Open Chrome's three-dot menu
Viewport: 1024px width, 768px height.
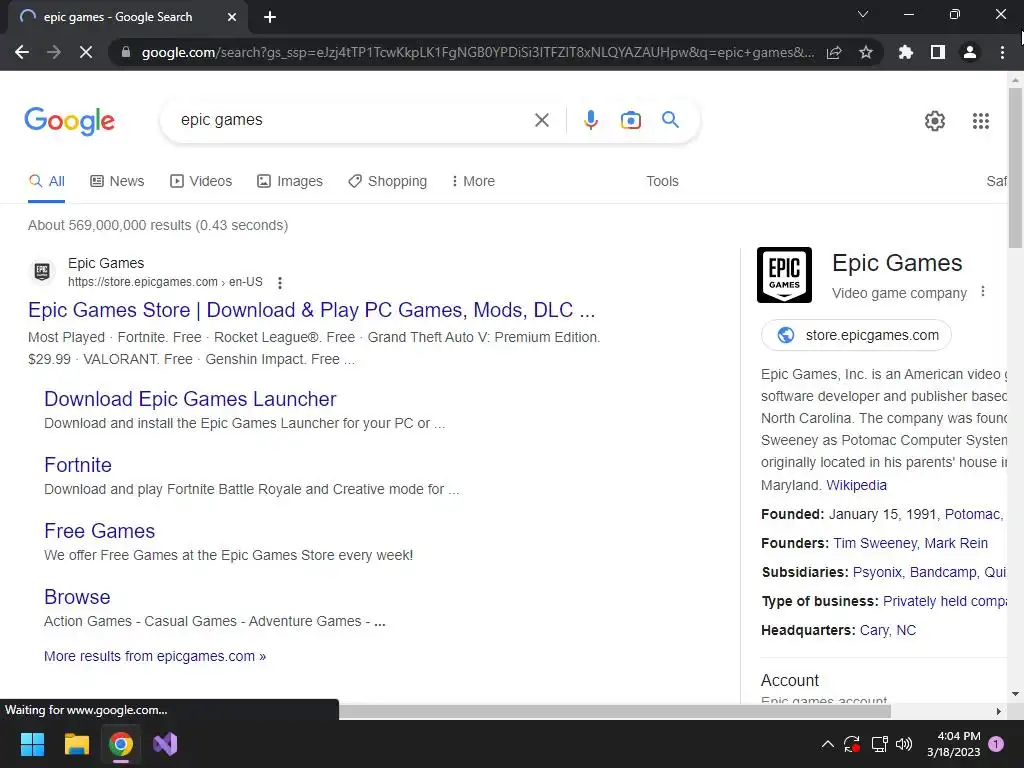tap(1002, 52)
